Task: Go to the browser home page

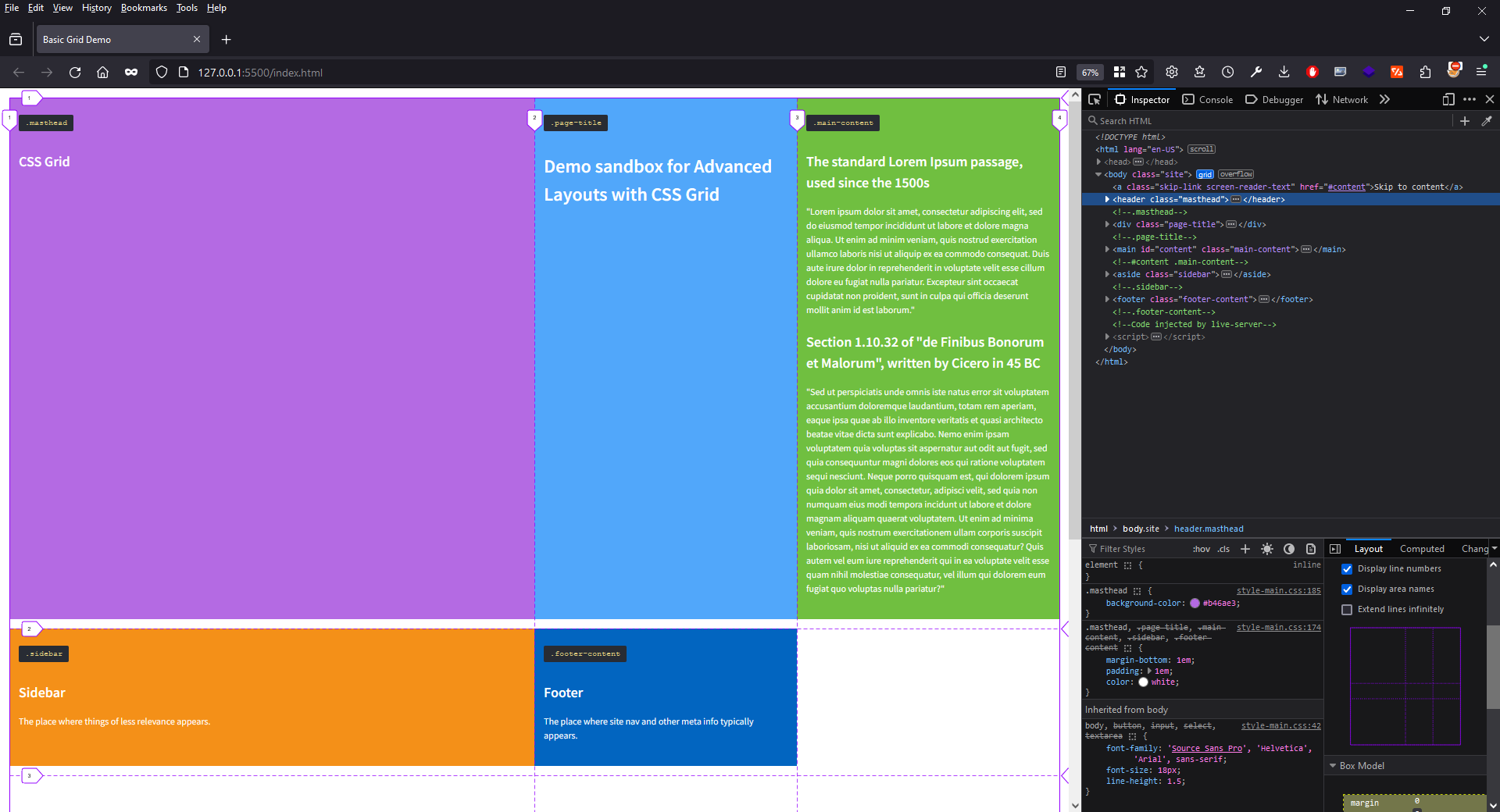Action: click(x=102, y=72)
